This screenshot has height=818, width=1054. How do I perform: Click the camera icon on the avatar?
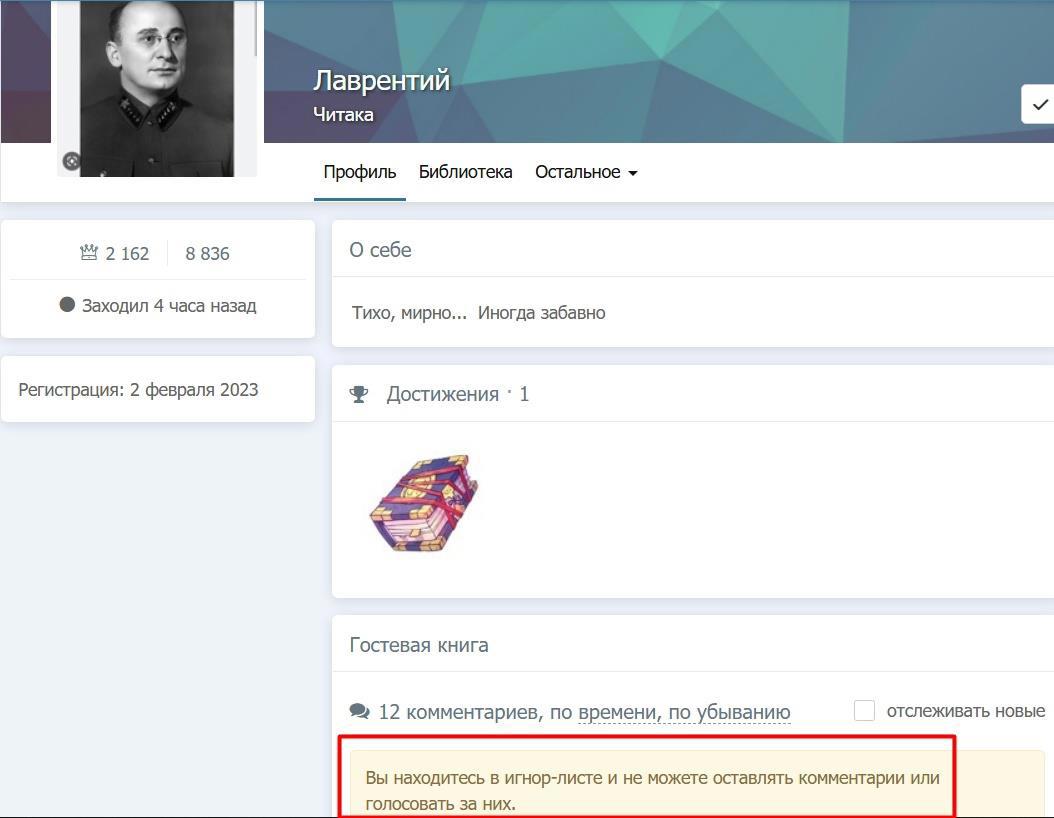pyautogui.click(x=71, y=161)
